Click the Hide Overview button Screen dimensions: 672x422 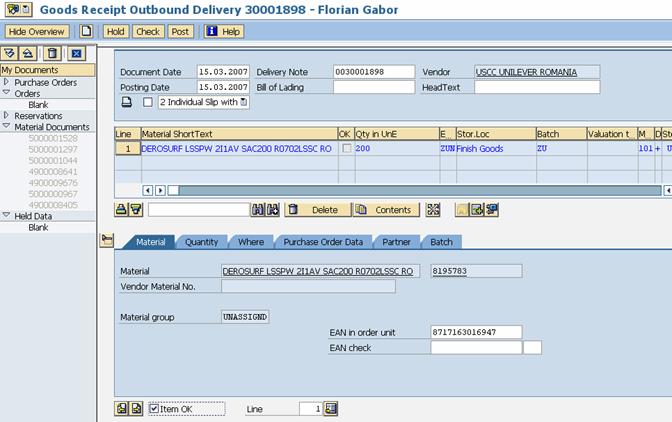(36, 31)
